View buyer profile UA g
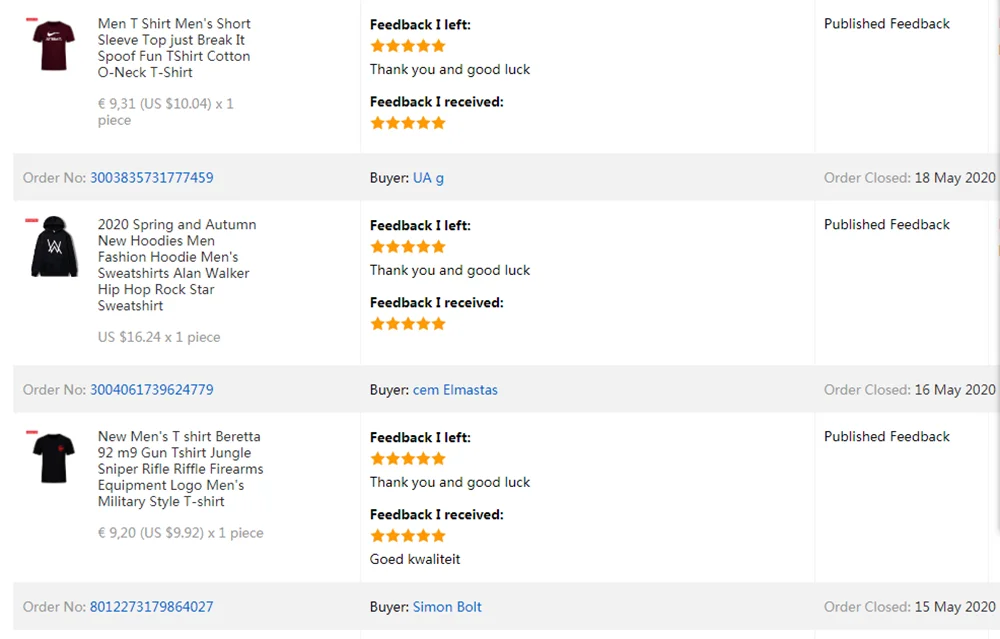This screenshot has width=1000, height=639. tap(429, 178)
